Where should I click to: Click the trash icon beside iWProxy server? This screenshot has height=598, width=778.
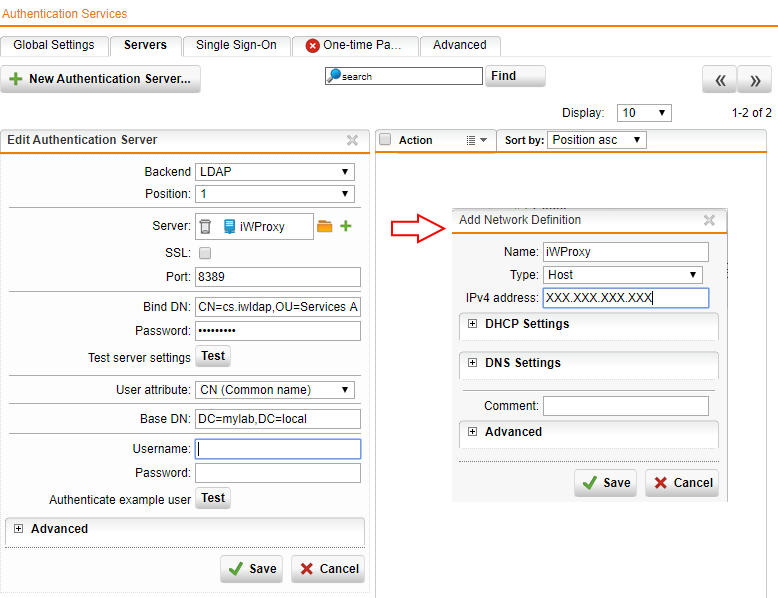[205, 227]
